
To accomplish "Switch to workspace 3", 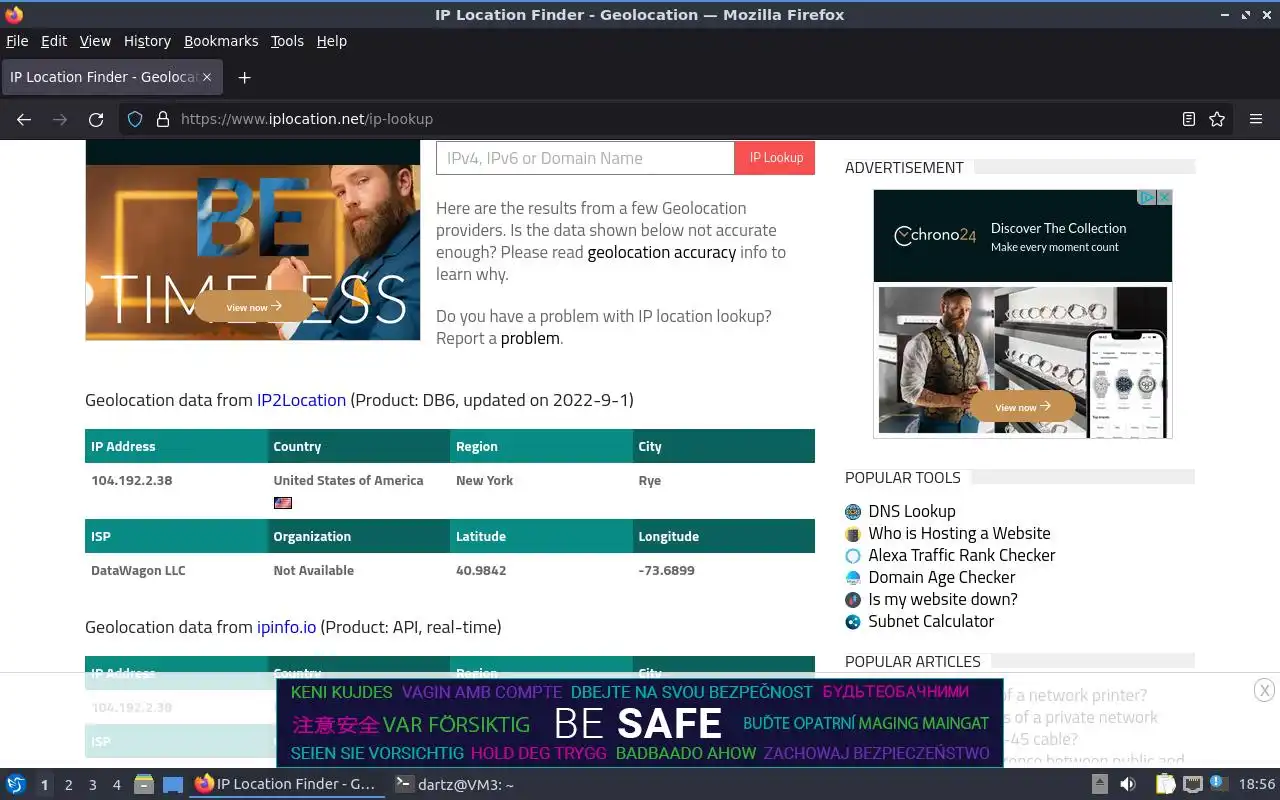I will click(92, 785).
